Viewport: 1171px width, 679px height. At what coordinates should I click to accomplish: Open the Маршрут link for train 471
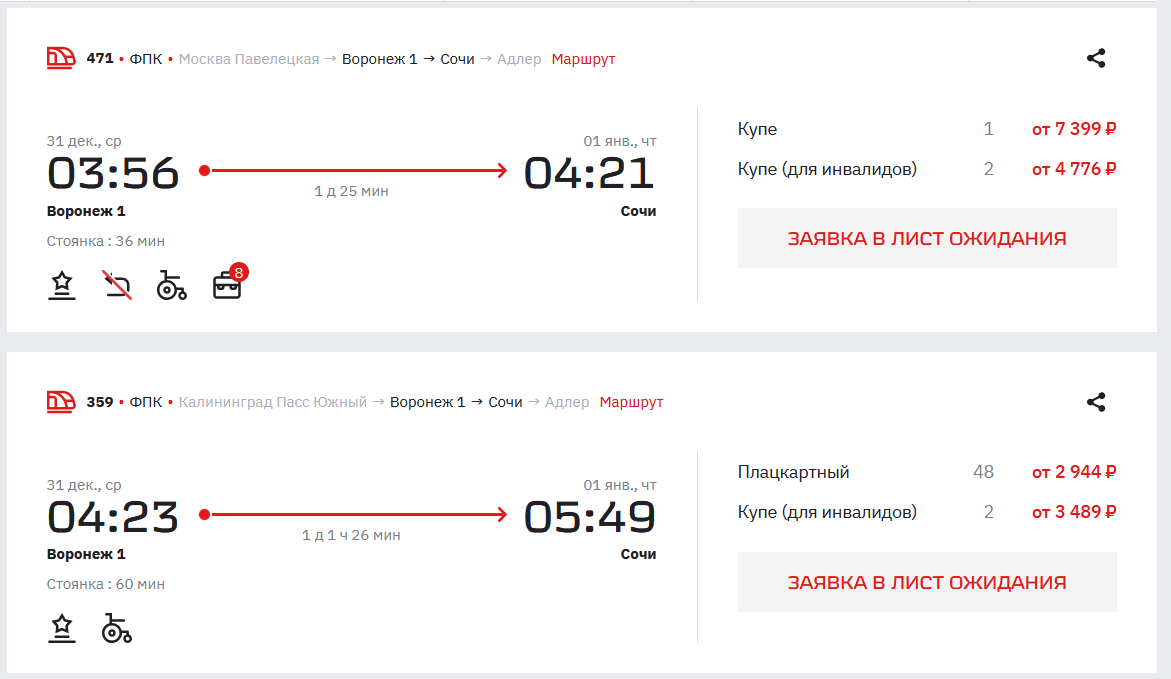tap(583, 59)
